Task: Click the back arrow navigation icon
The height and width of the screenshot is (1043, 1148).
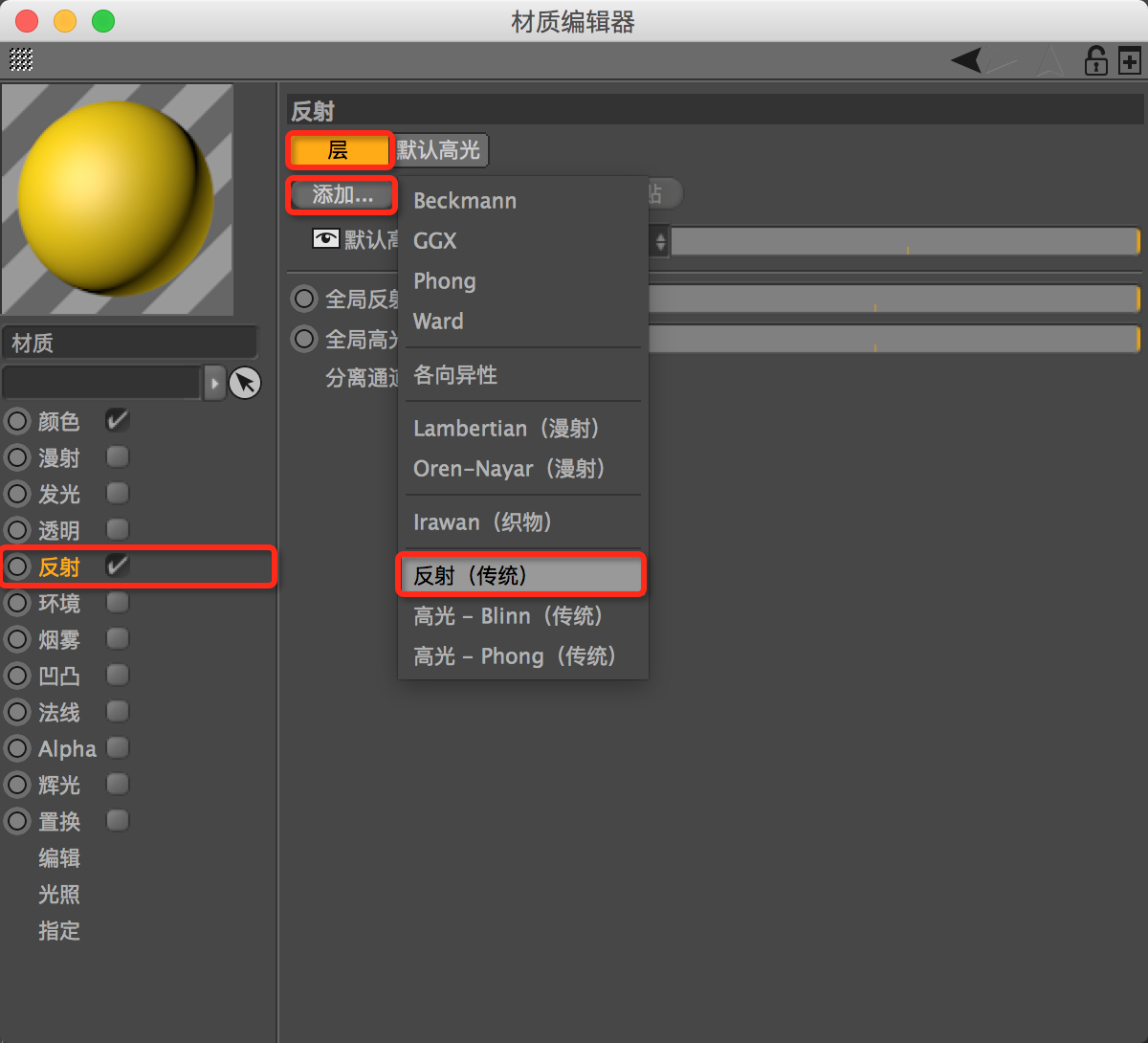Action: (x=966, y=60)
